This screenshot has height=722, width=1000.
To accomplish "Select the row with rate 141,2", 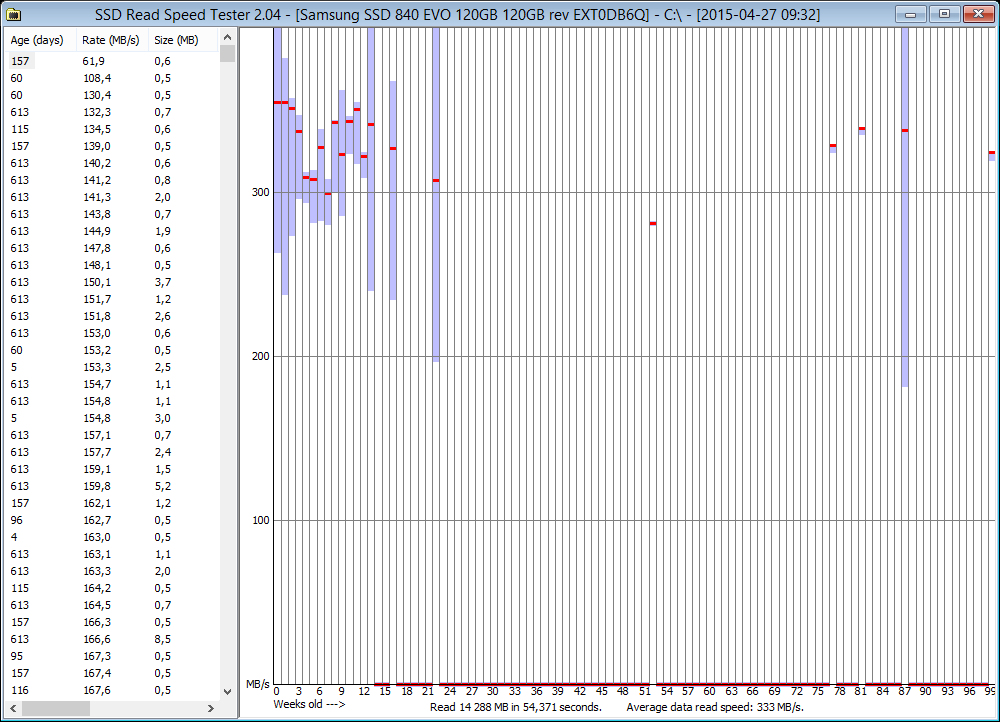I will coord(112,180).
